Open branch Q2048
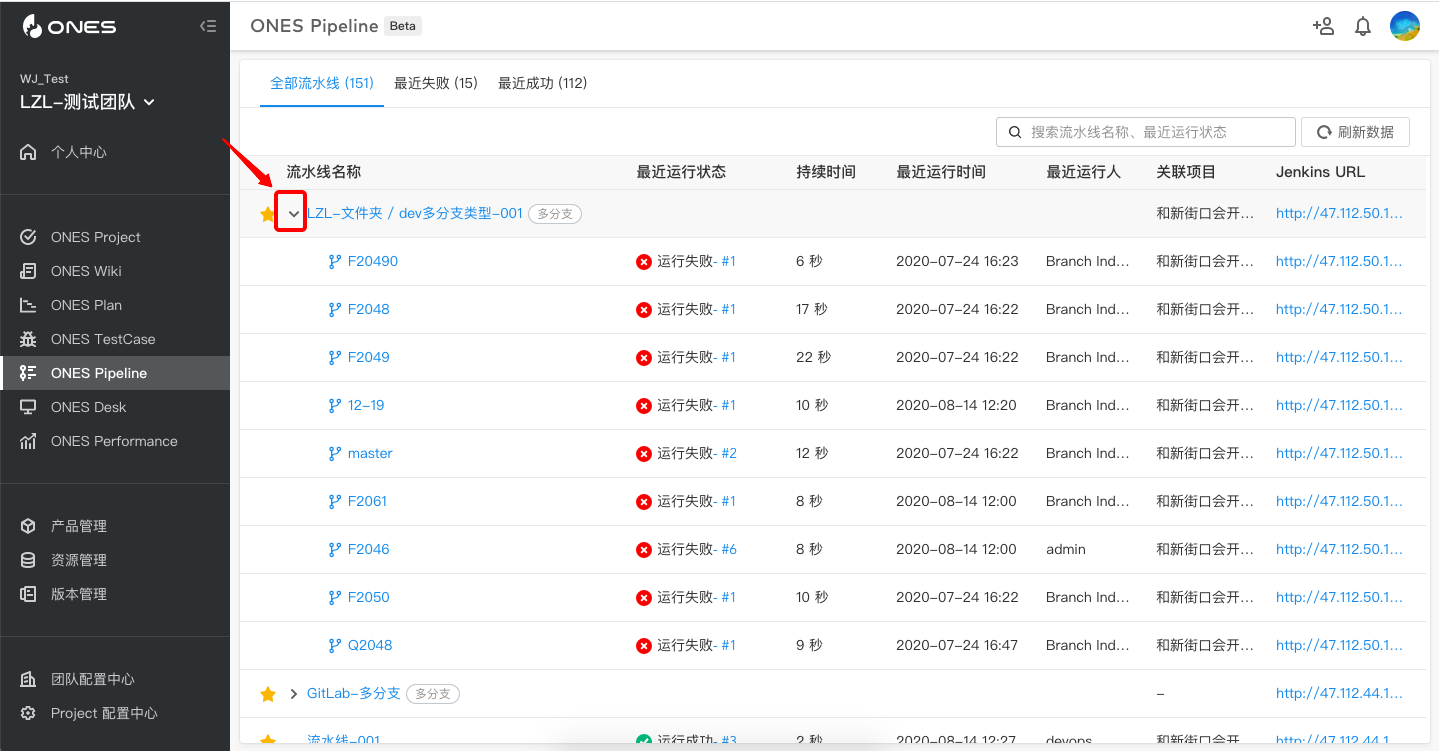Screen dimensions: 1439x751 click(370, 645)
